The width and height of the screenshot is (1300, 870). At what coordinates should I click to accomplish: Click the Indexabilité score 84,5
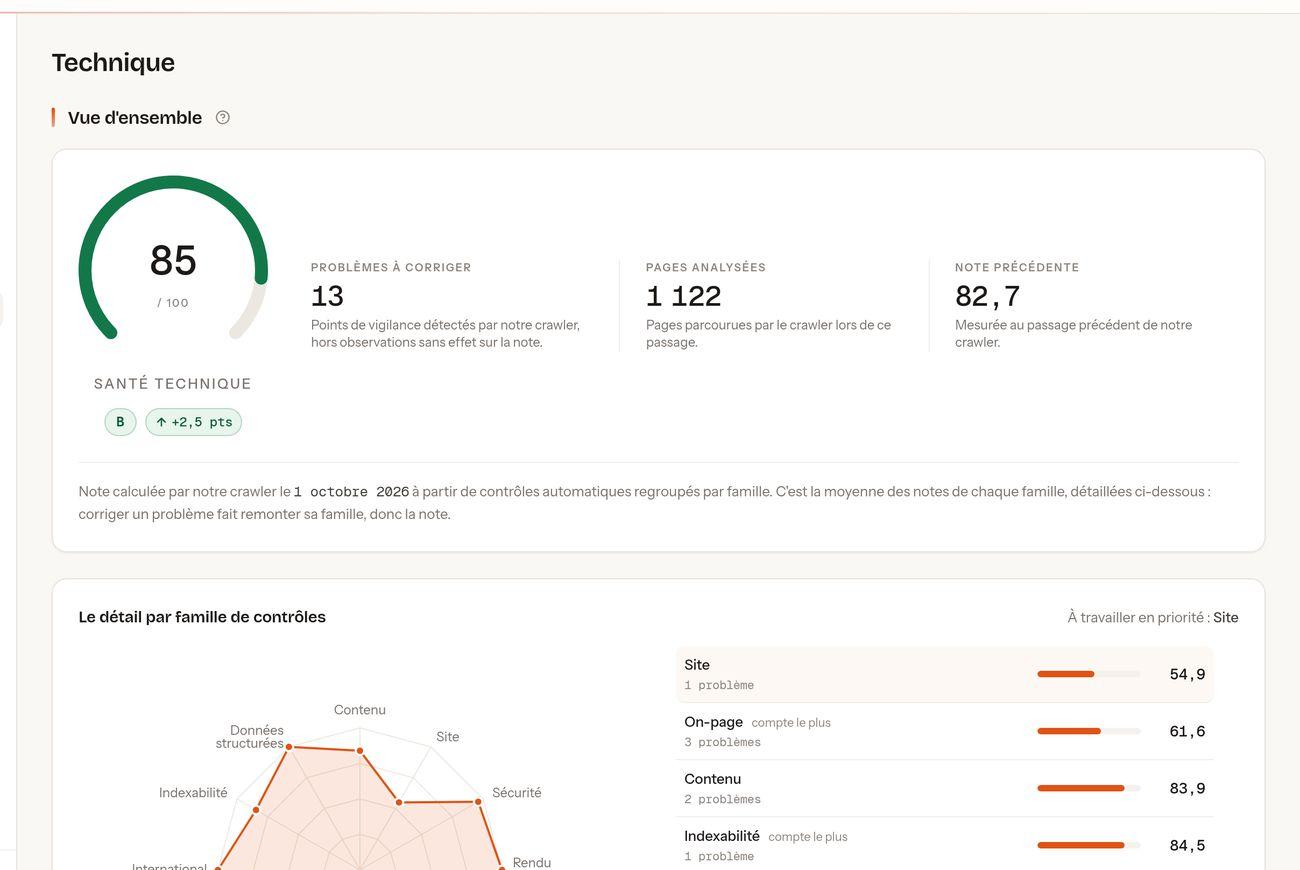[x=1187, y=845]
